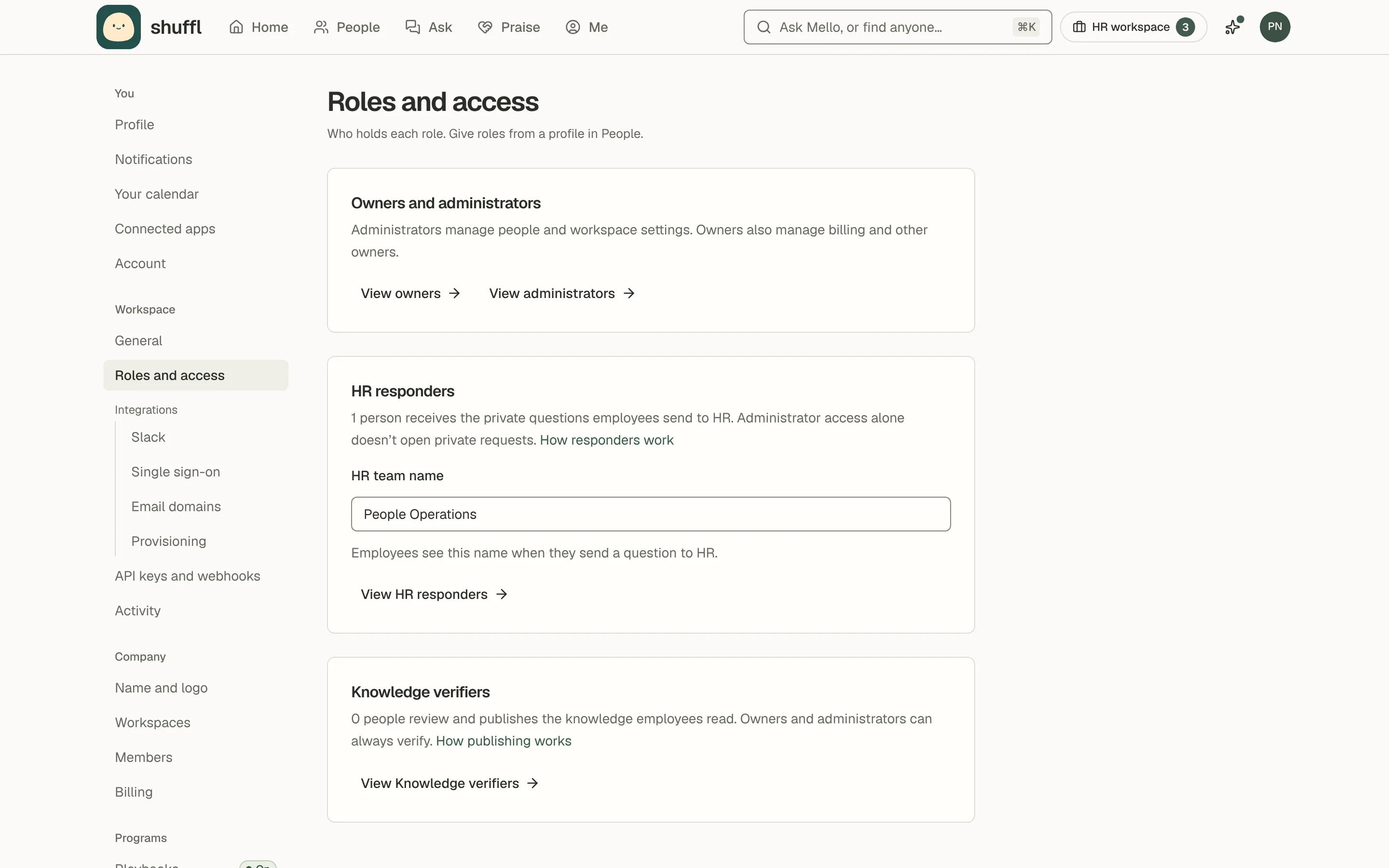Open the sparkle notifications icon
Screen dimensions: 1389x868
pos(1233,27)
